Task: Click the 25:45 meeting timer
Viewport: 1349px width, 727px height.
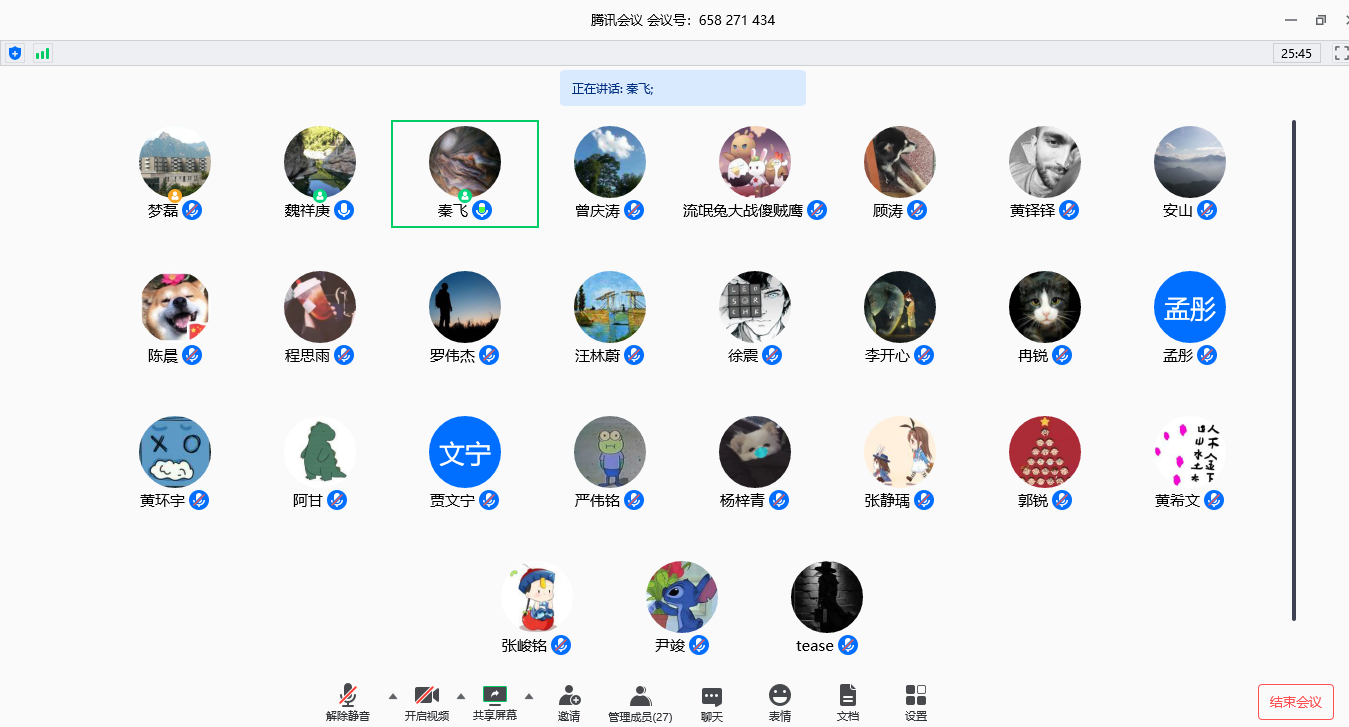Action: [1296, 53]
